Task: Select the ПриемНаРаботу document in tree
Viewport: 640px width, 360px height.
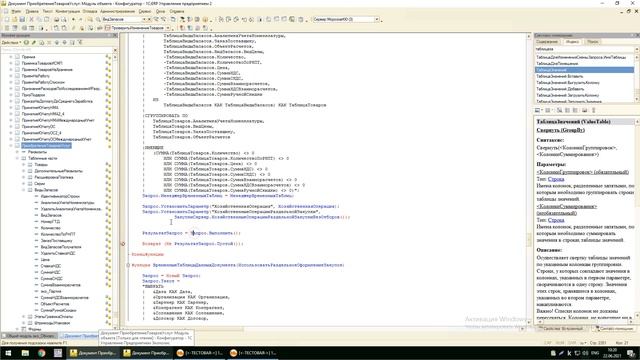Action: click(x=36, y=76)
